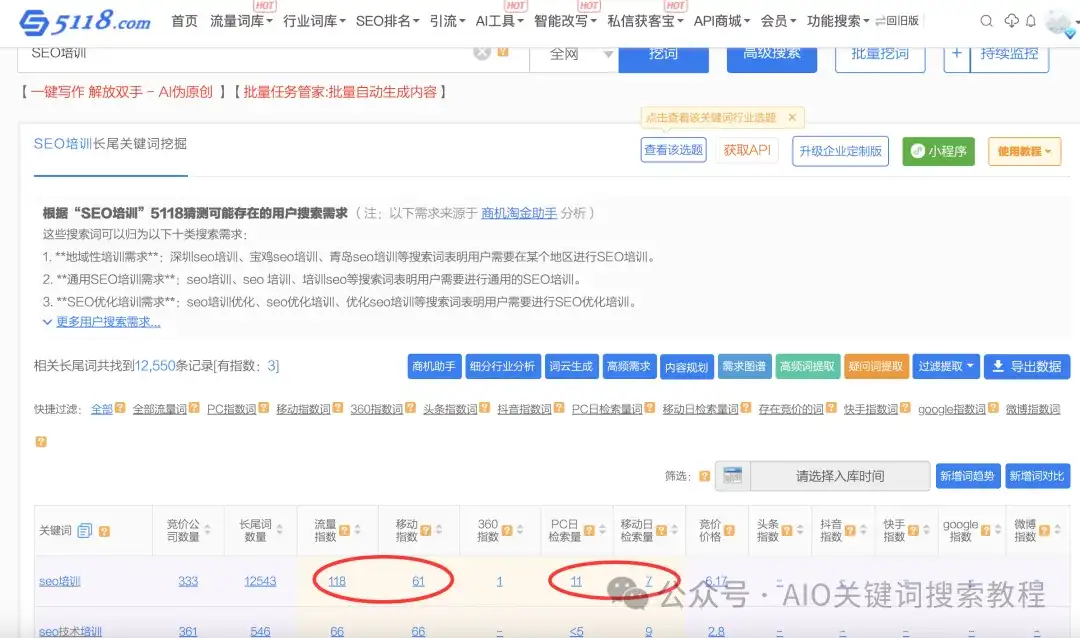The width and height of the screenshot is (1080, 638).
Task: Clear the SEO培训 search field with X icon
Action: pos(481,52)
